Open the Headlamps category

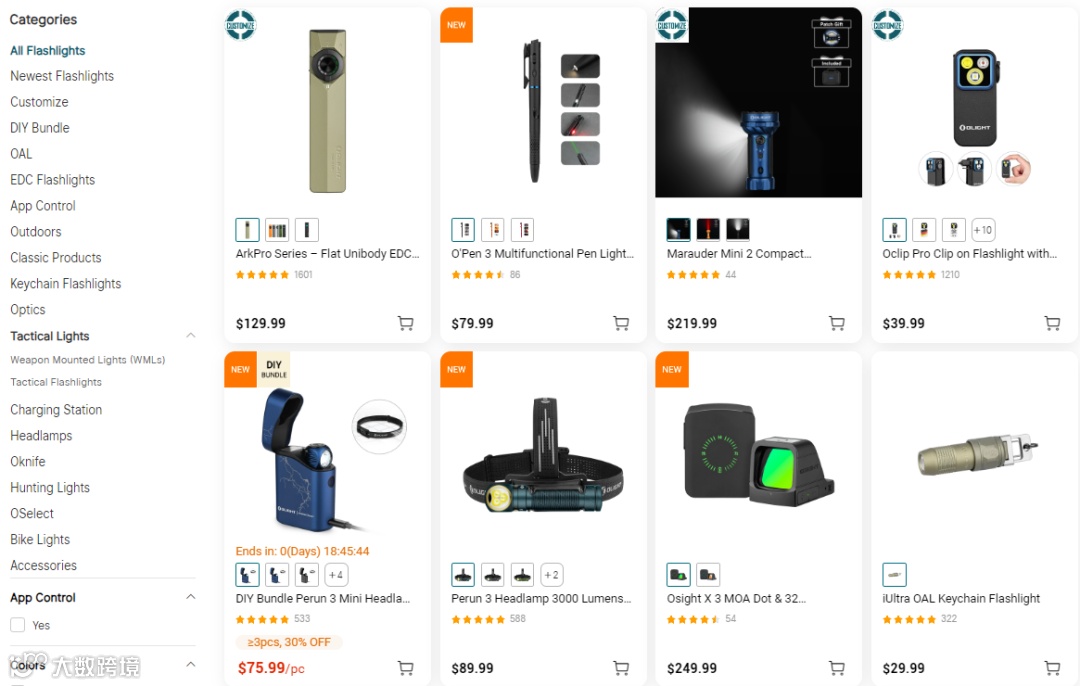tap(41, 435)
